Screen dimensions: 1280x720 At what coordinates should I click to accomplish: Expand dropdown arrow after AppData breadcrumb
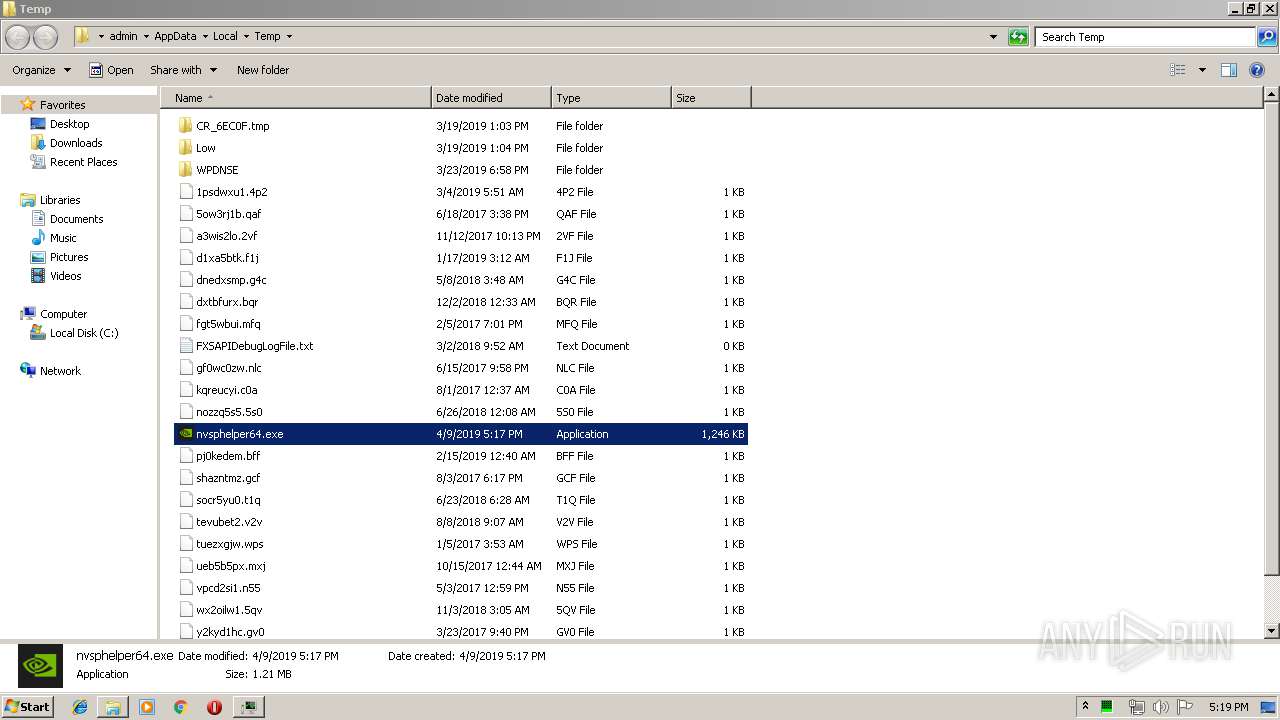tap(204, 37)
